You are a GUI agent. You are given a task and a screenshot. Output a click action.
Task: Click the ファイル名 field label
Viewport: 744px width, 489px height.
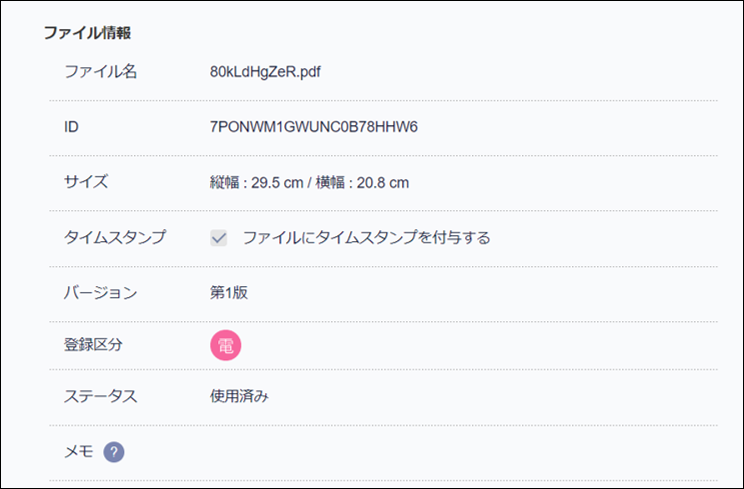pyautogui.click(x=100, y=72)
